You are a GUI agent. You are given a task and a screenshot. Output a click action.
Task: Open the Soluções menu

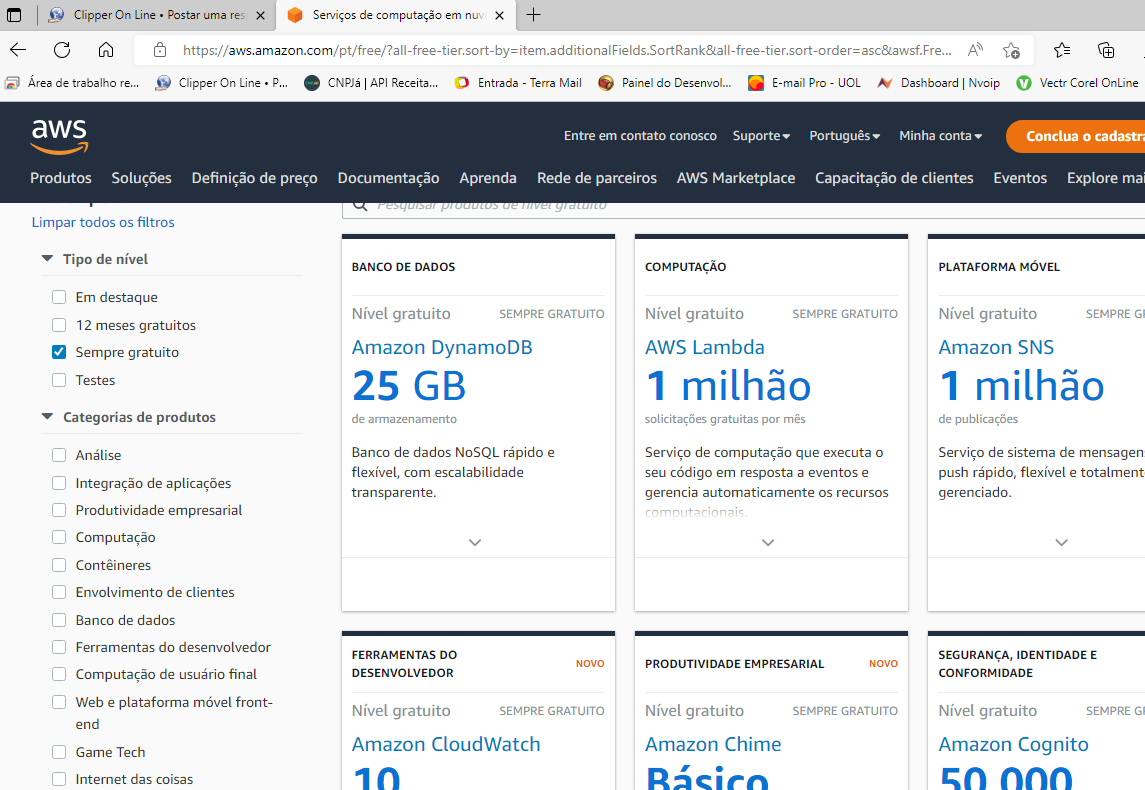(142, 178)
